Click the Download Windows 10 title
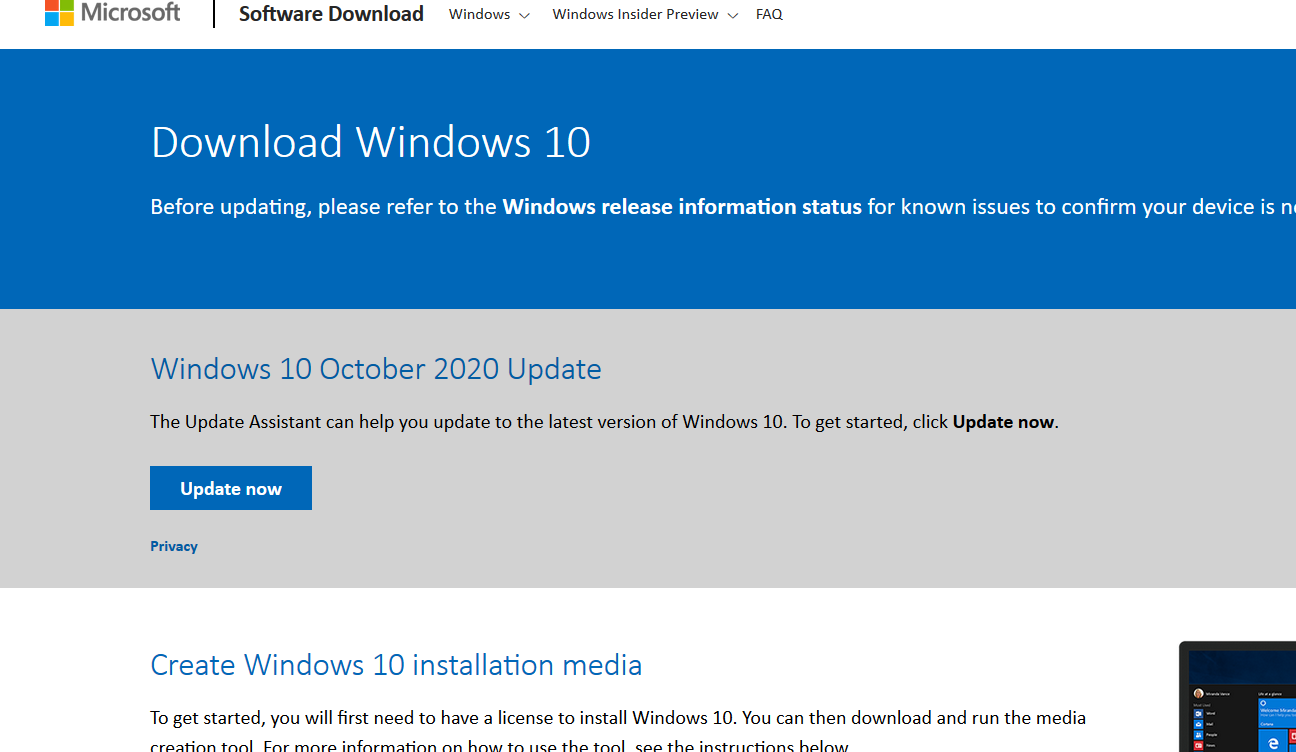This screenshot has height=752, width=1296. click(x=371, y=142)
